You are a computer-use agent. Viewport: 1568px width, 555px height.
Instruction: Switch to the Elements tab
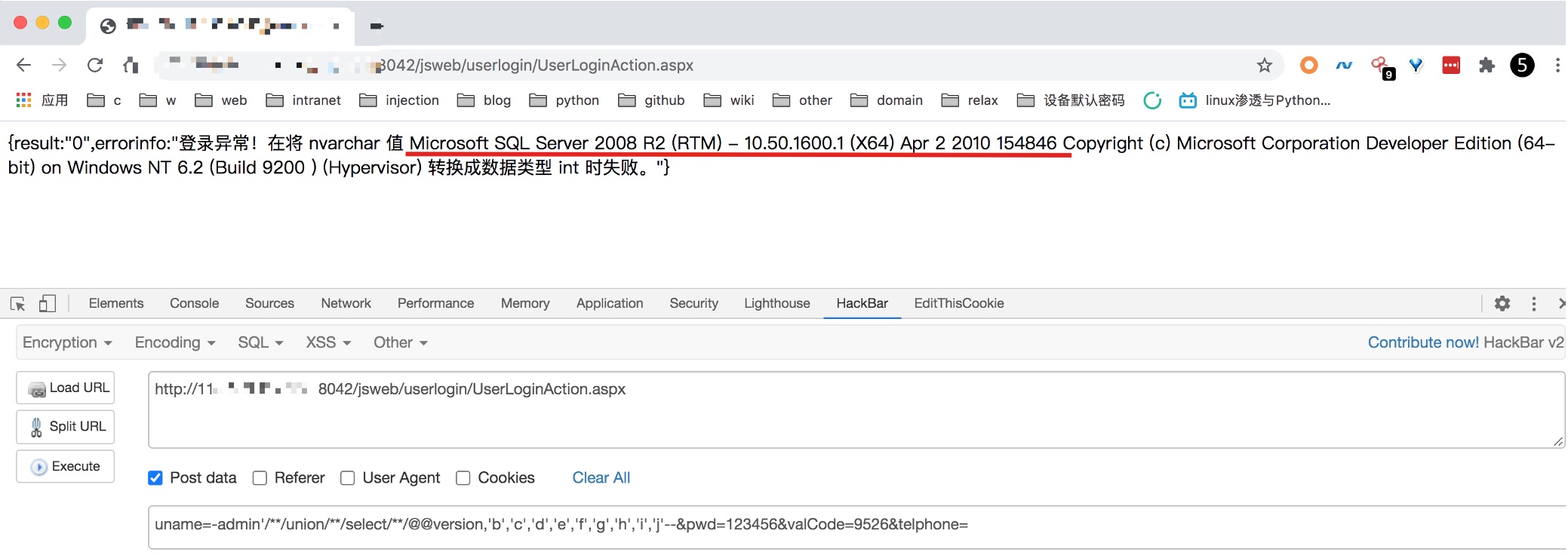pos(116,304)
